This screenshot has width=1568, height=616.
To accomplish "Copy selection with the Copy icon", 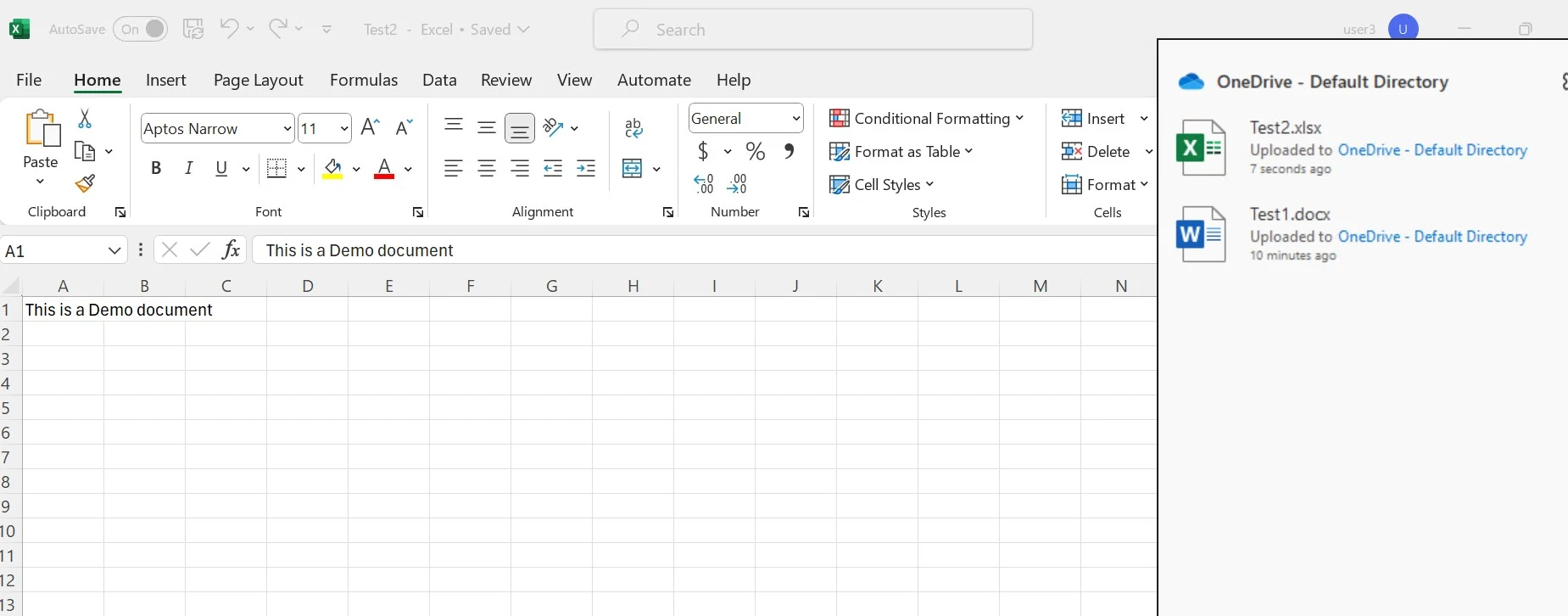I will point(85,151).
